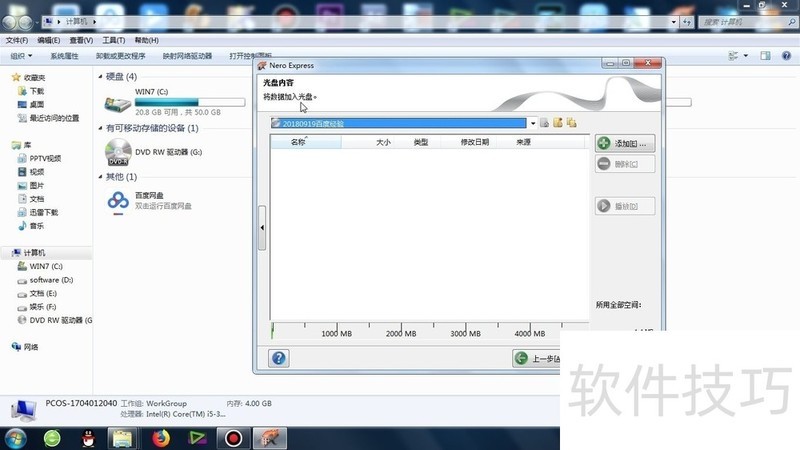Select the WIN7 (C:) hard drive

pos(118,101)
